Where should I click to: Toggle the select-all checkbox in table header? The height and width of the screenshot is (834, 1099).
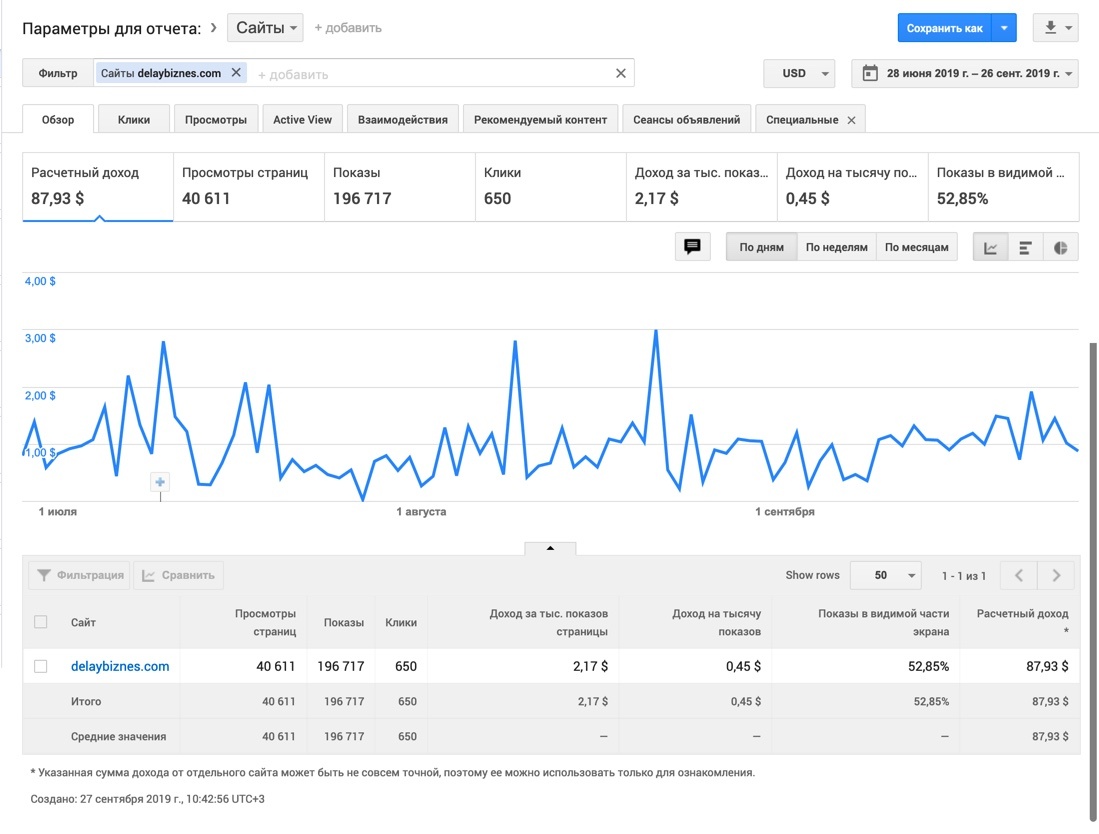(x=41, y=622)
